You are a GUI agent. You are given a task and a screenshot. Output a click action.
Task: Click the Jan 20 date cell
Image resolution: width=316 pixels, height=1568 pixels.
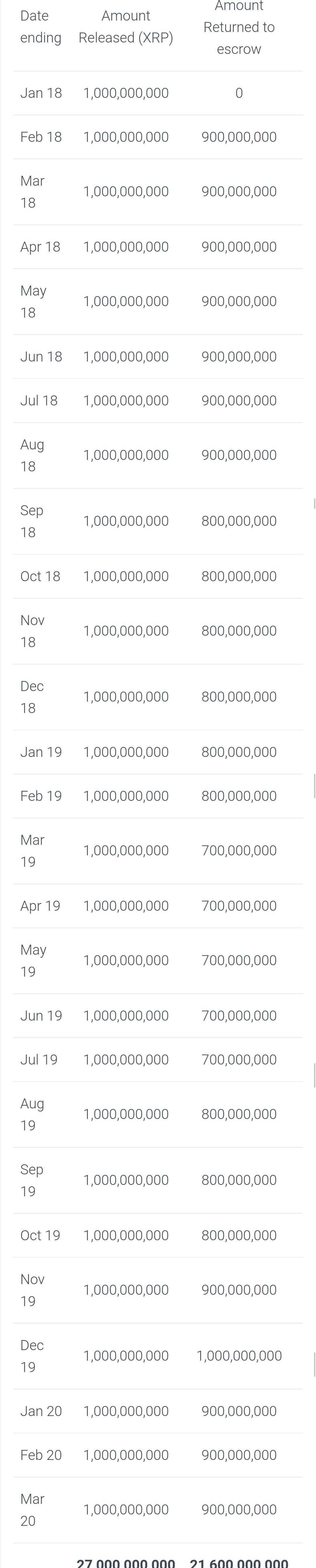[41, 1411]
